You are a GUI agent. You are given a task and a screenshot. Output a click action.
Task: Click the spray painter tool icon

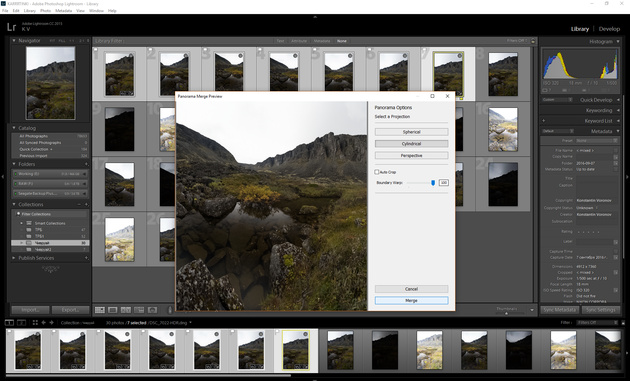[x=170, y=310]
